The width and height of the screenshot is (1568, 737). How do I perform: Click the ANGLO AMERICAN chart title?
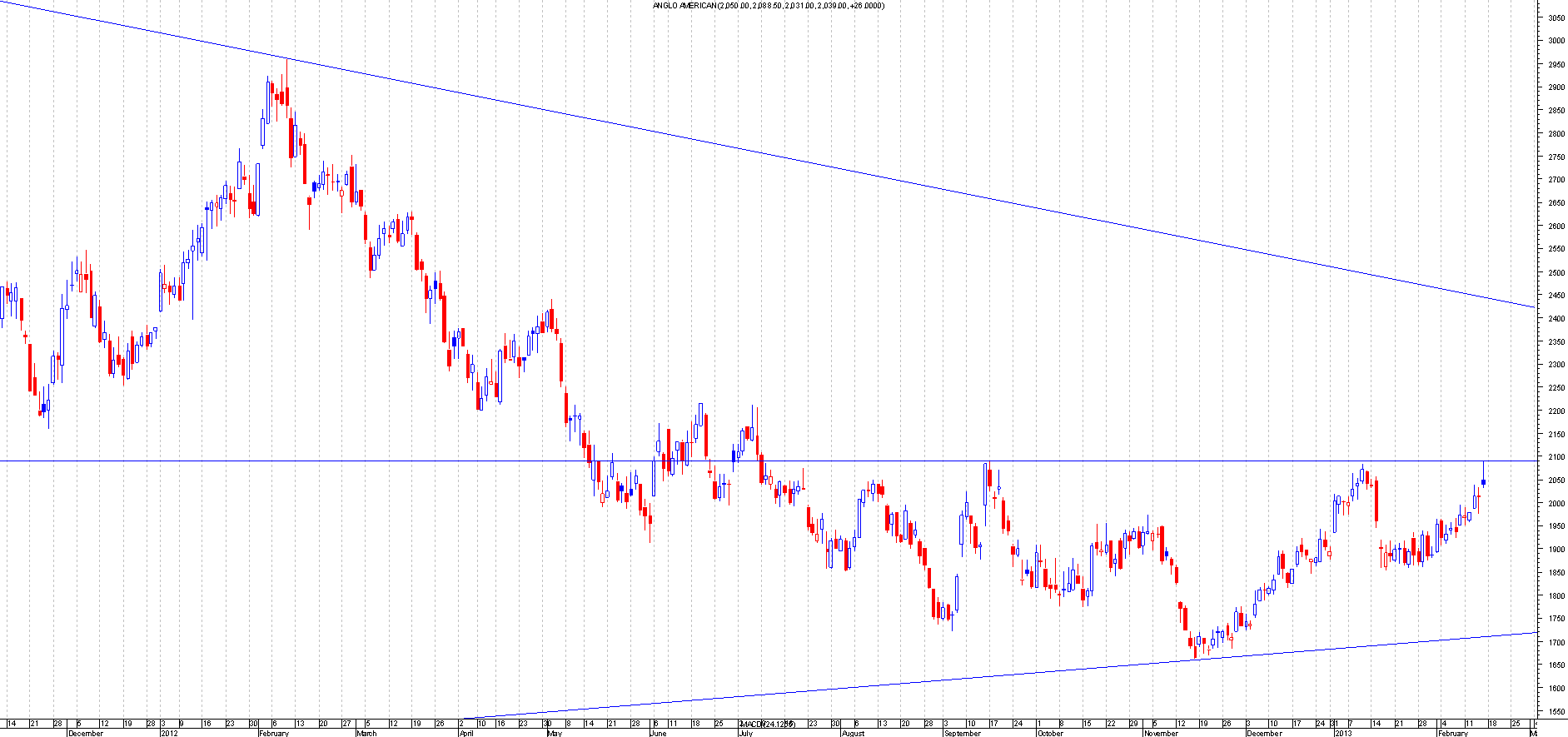pyautogui.click(x=768, y=6)
